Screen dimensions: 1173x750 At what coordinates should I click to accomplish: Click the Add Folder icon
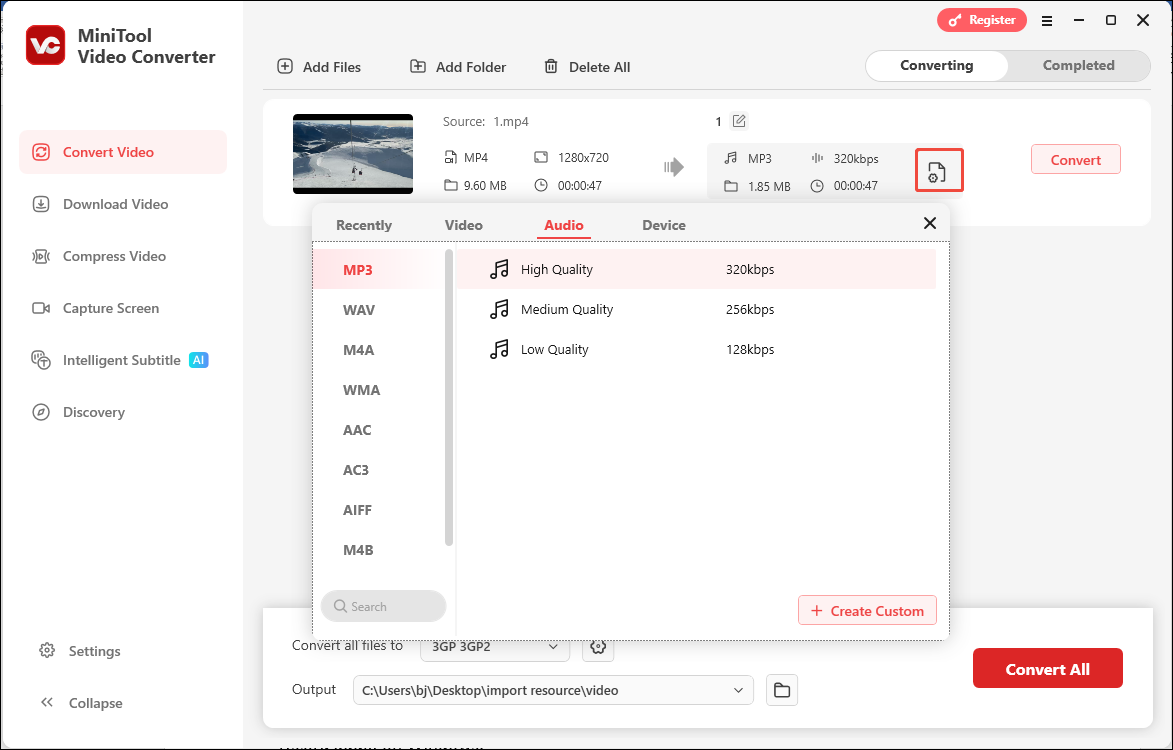pyautogui.click(x=419, y=66)
